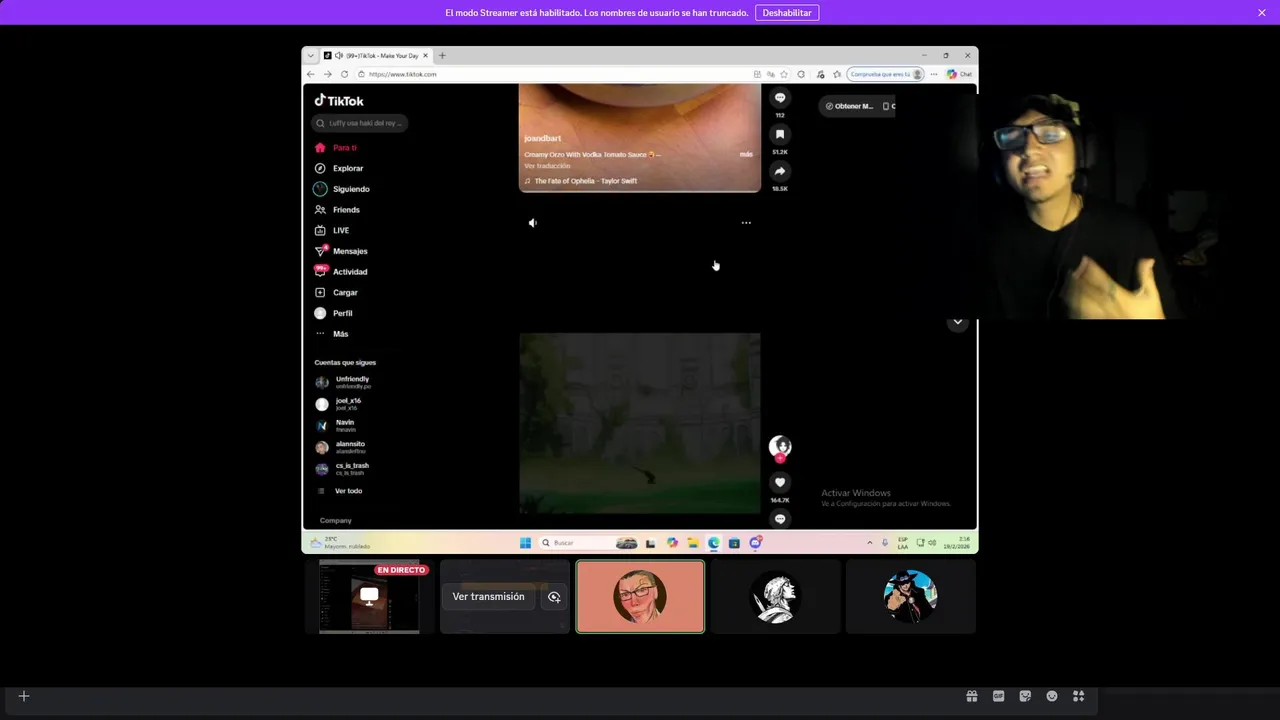
Task: Open the Unfriendly followed account
Action: click(343, 382)
